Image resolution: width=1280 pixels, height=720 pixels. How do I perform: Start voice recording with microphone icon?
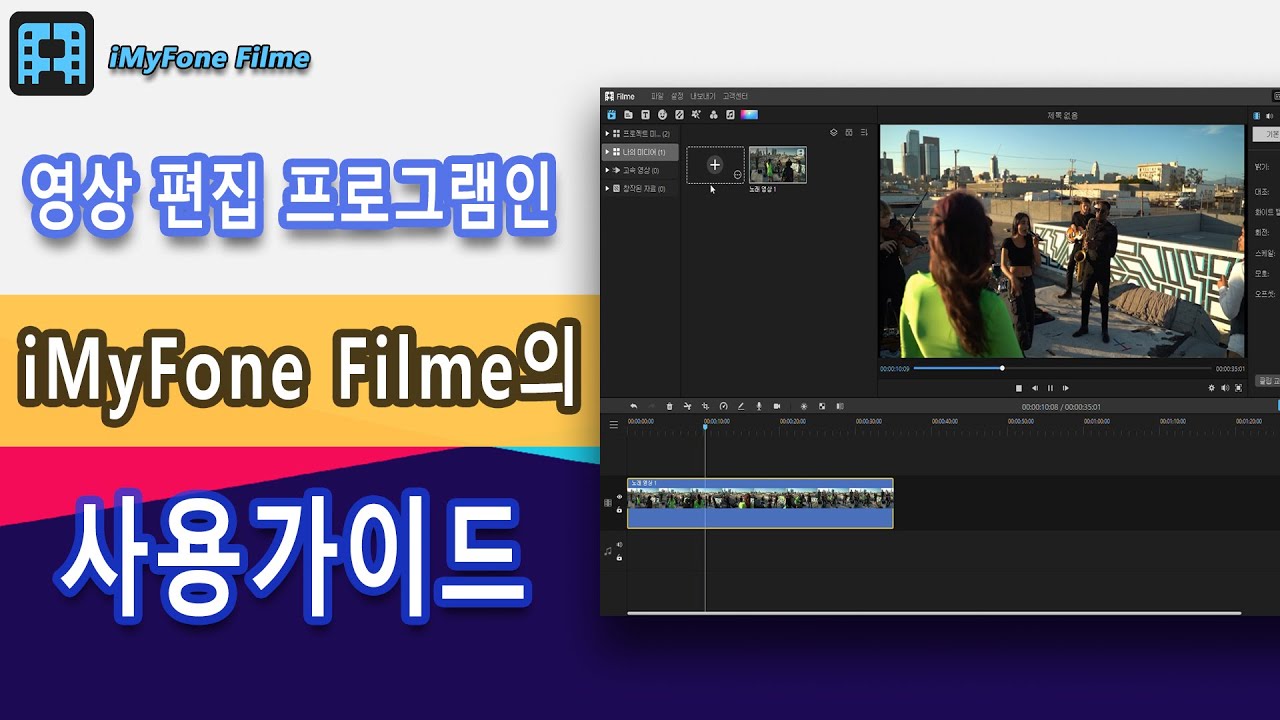coord(759,406)
